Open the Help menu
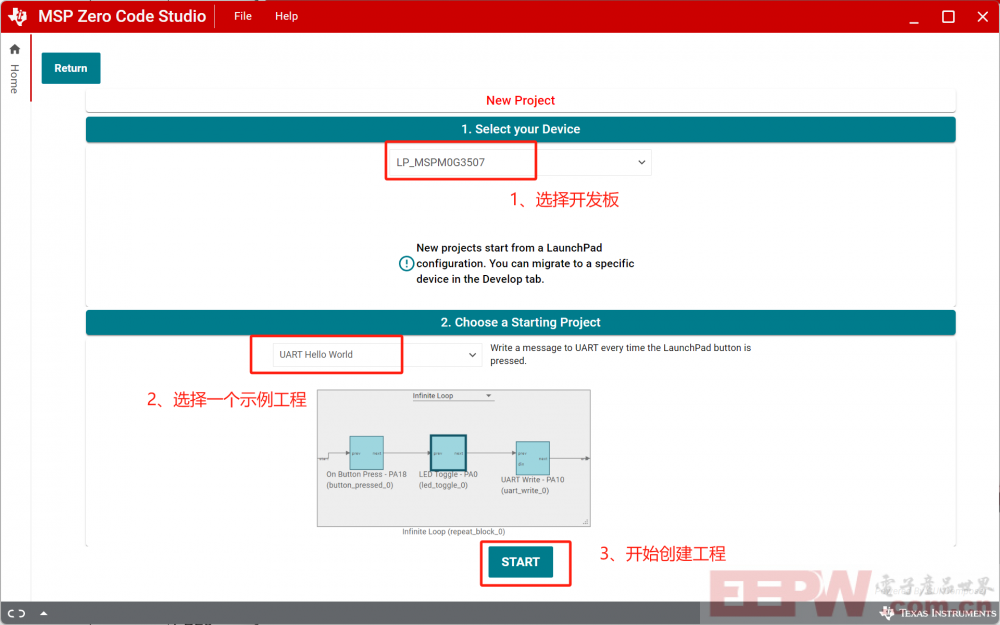The height and width of the screenshot is (625, 1000). [286, 16]
